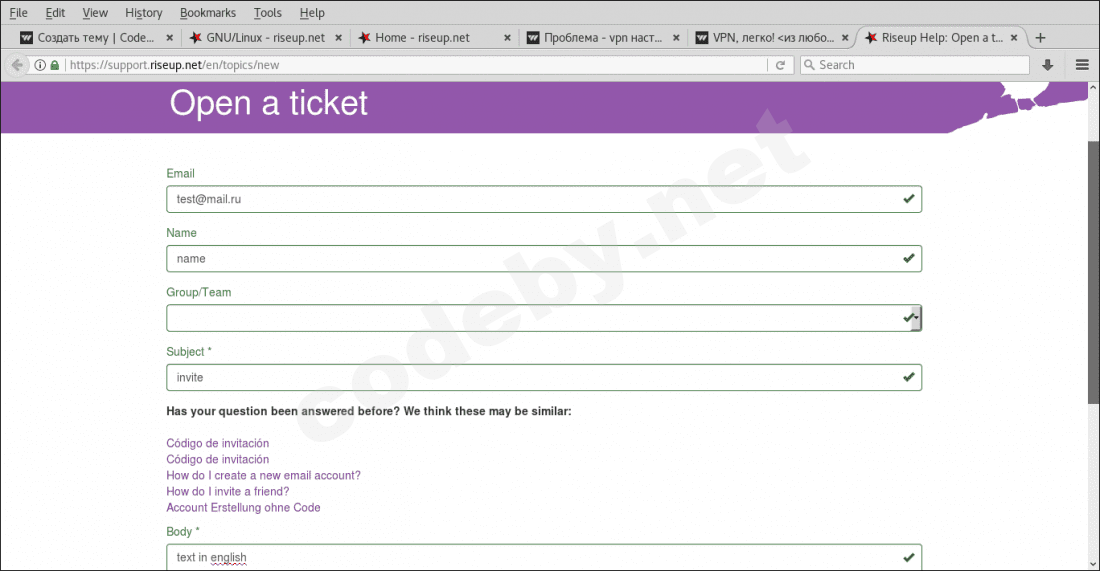Open first 'Código de invitación' link
1100x571 pixels.
click(217, 443)
